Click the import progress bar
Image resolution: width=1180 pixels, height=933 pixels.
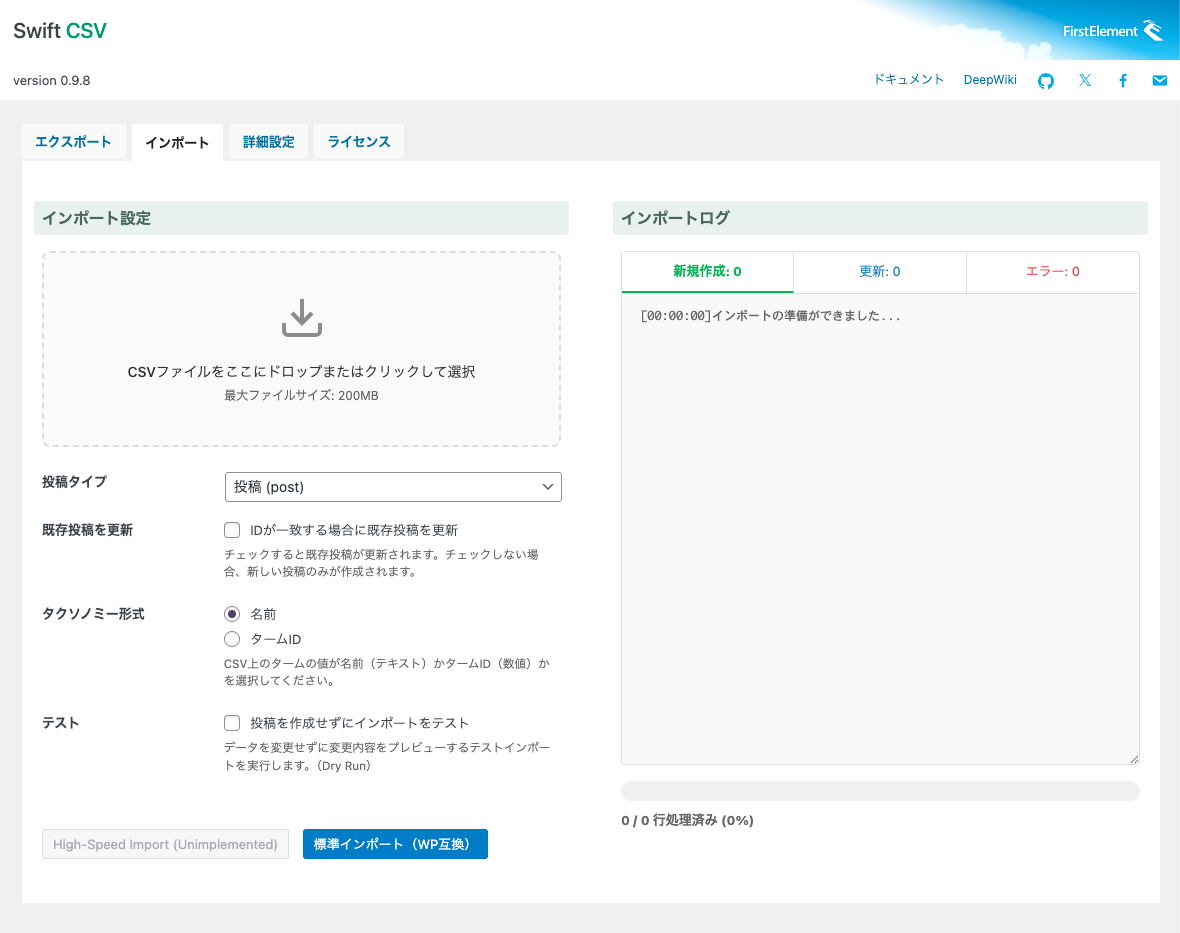point(880,791)
